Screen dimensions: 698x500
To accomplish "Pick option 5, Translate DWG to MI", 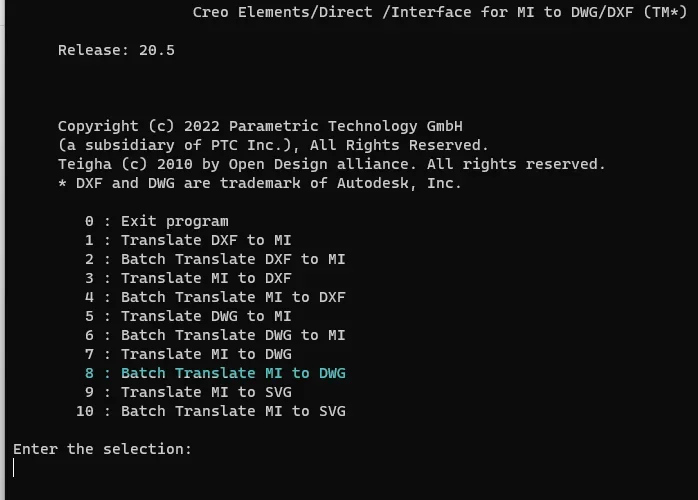I will pyautogui.click(x=188, y=316).
